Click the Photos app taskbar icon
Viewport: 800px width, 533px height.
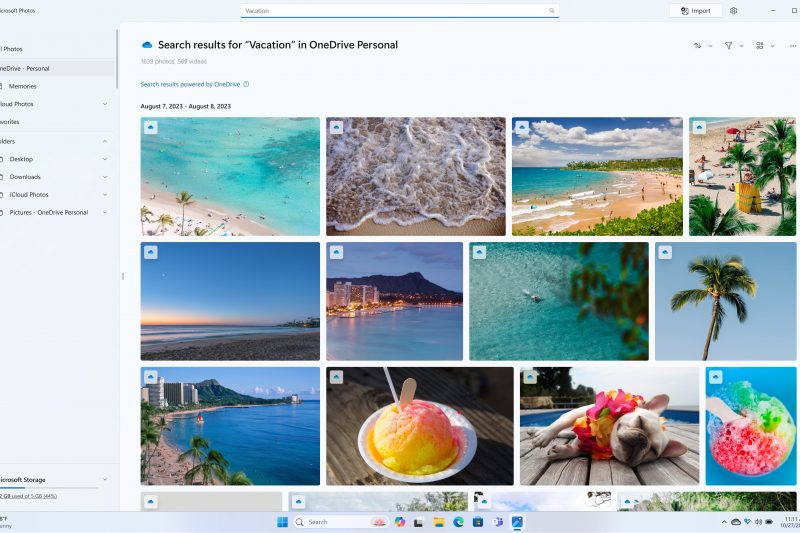point(517,522)
